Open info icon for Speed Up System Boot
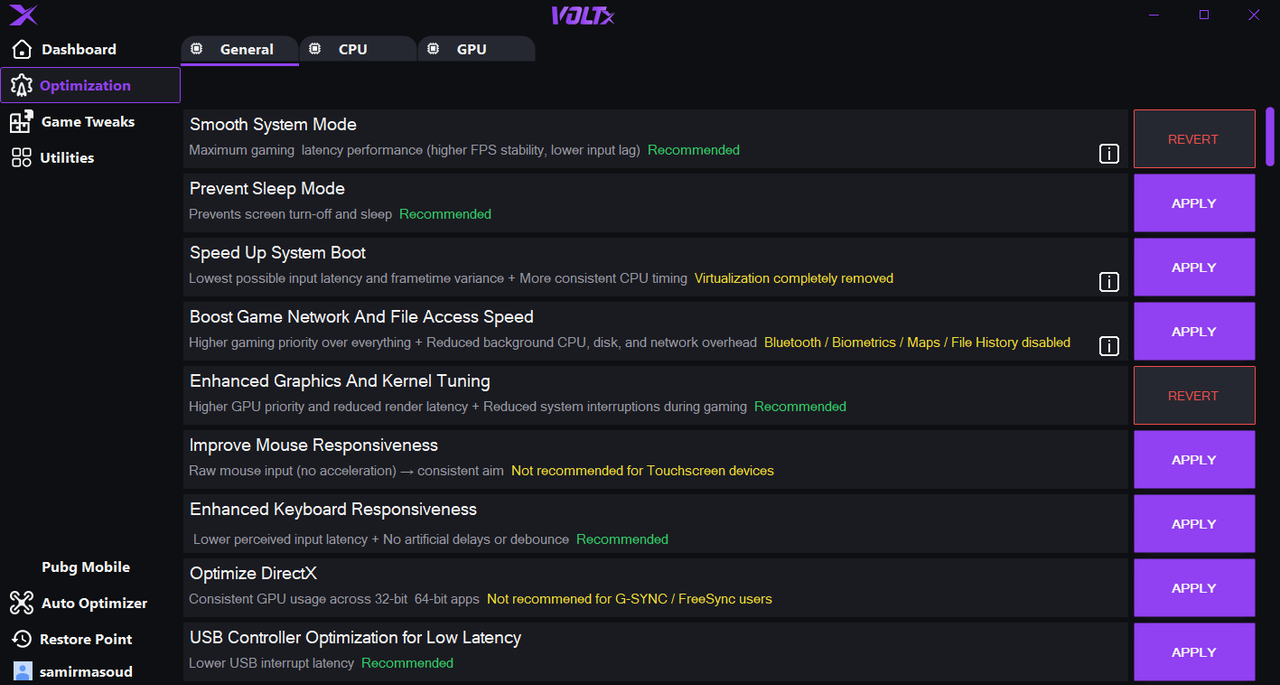This screenshot has width=1280, height=685. 1109,282
